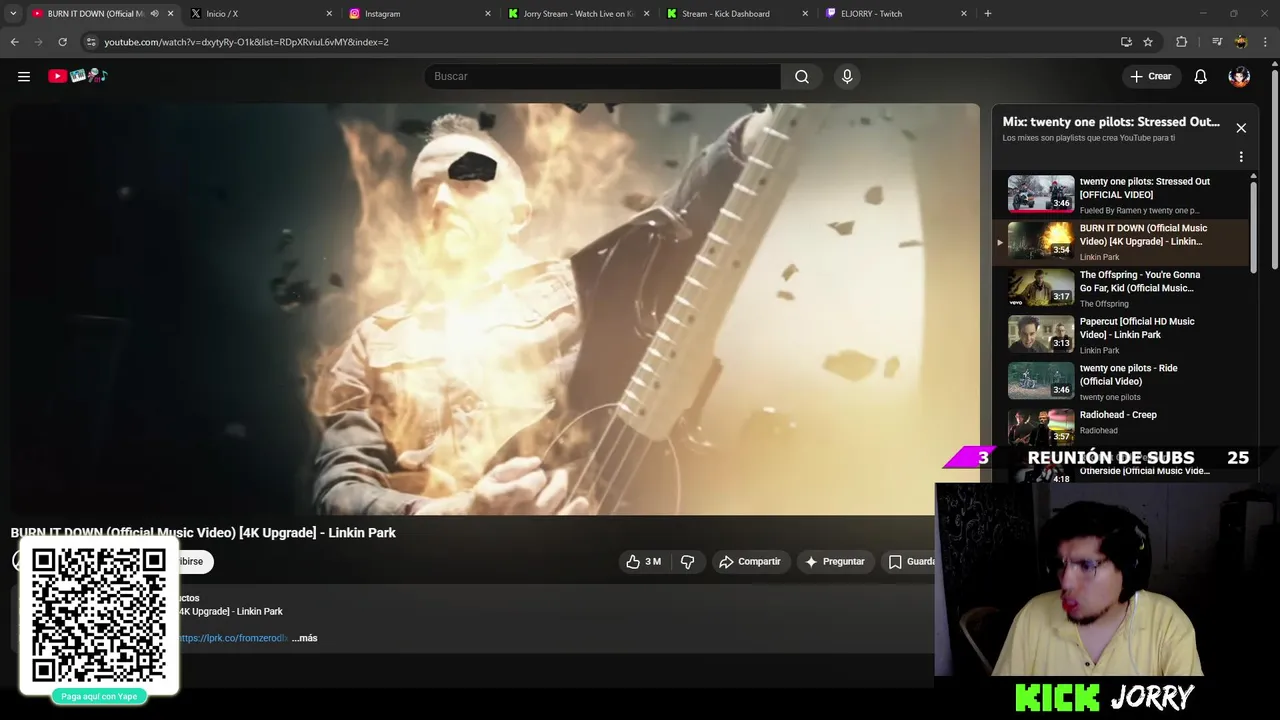
Task: Close the Jorry Stream Kick tab
Action: click(647, 14)
